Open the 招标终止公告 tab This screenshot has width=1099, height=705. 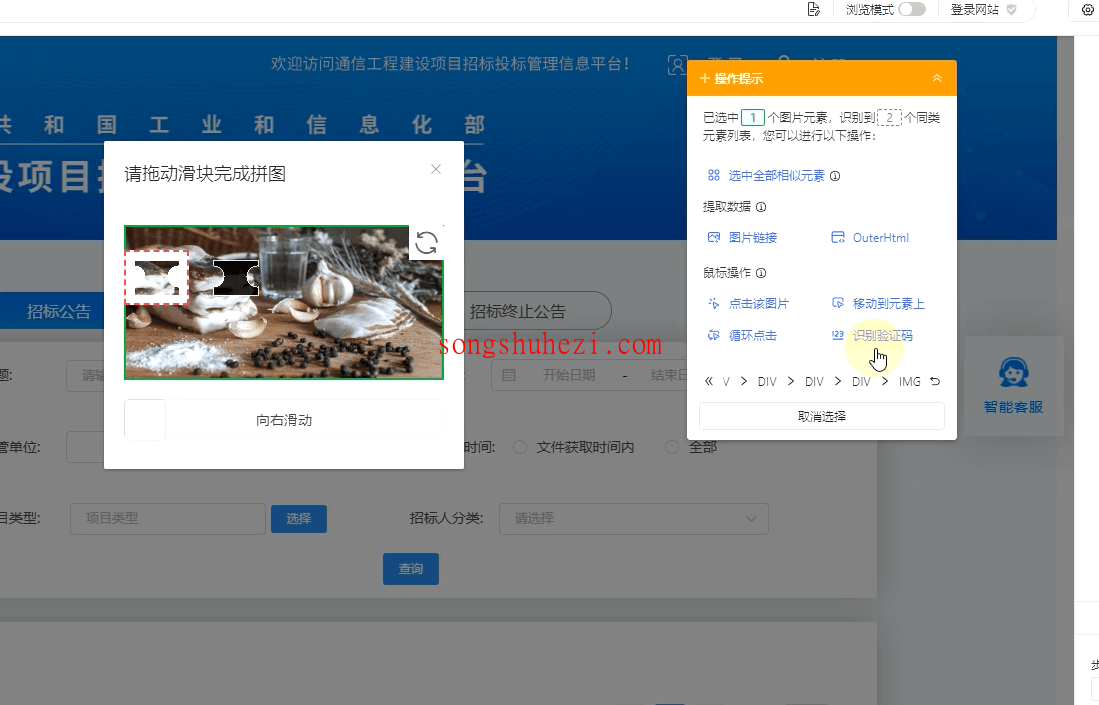pyautogui.click(x=517, y=311)
